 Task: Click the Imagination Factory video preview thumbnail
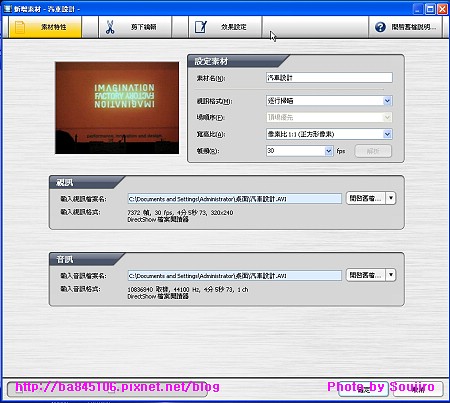117,108
